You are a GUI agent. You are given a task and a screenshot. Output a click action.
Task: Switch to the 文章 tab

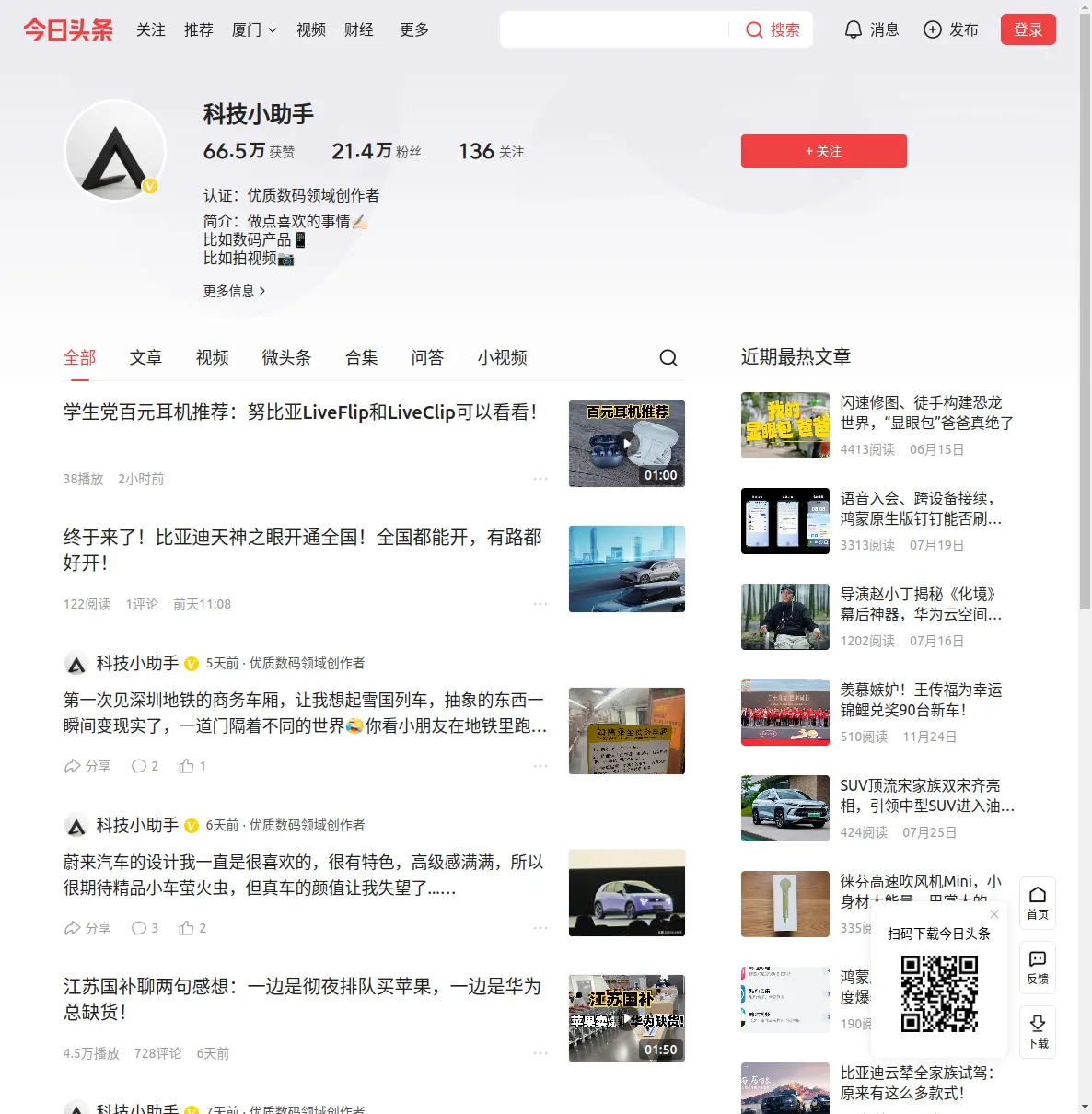(146, 357)
